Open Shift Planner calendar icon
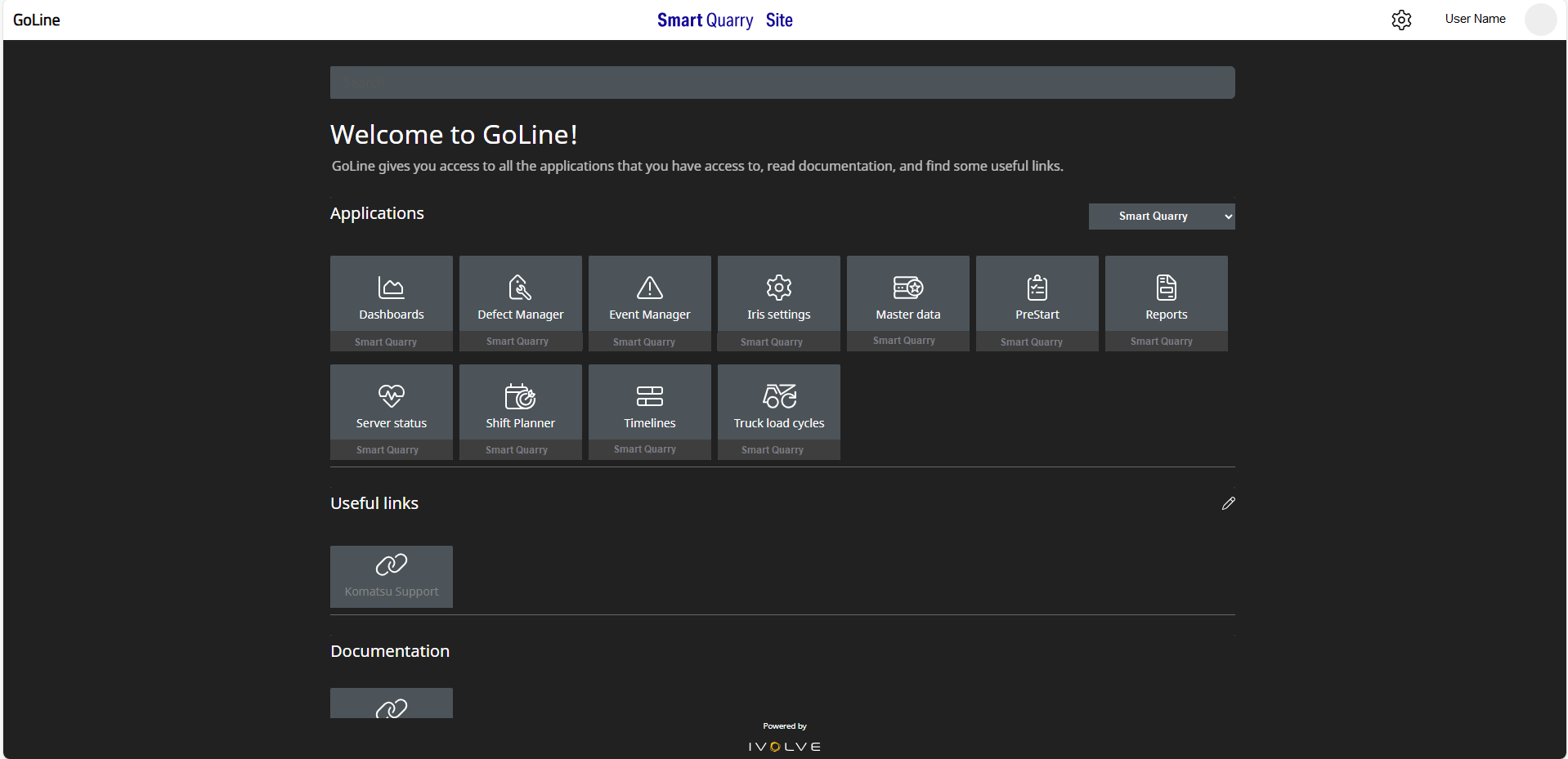 pyautogui.click(x=520, y=396)
